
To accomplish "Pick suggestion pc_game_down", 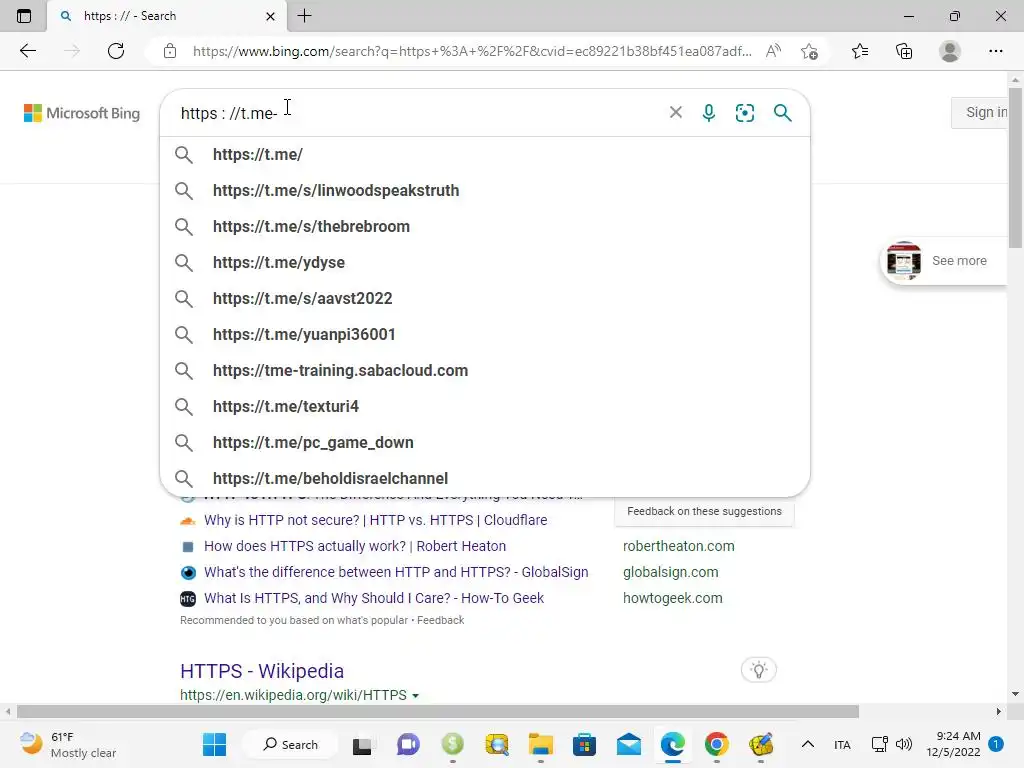I will click(485, 442).
